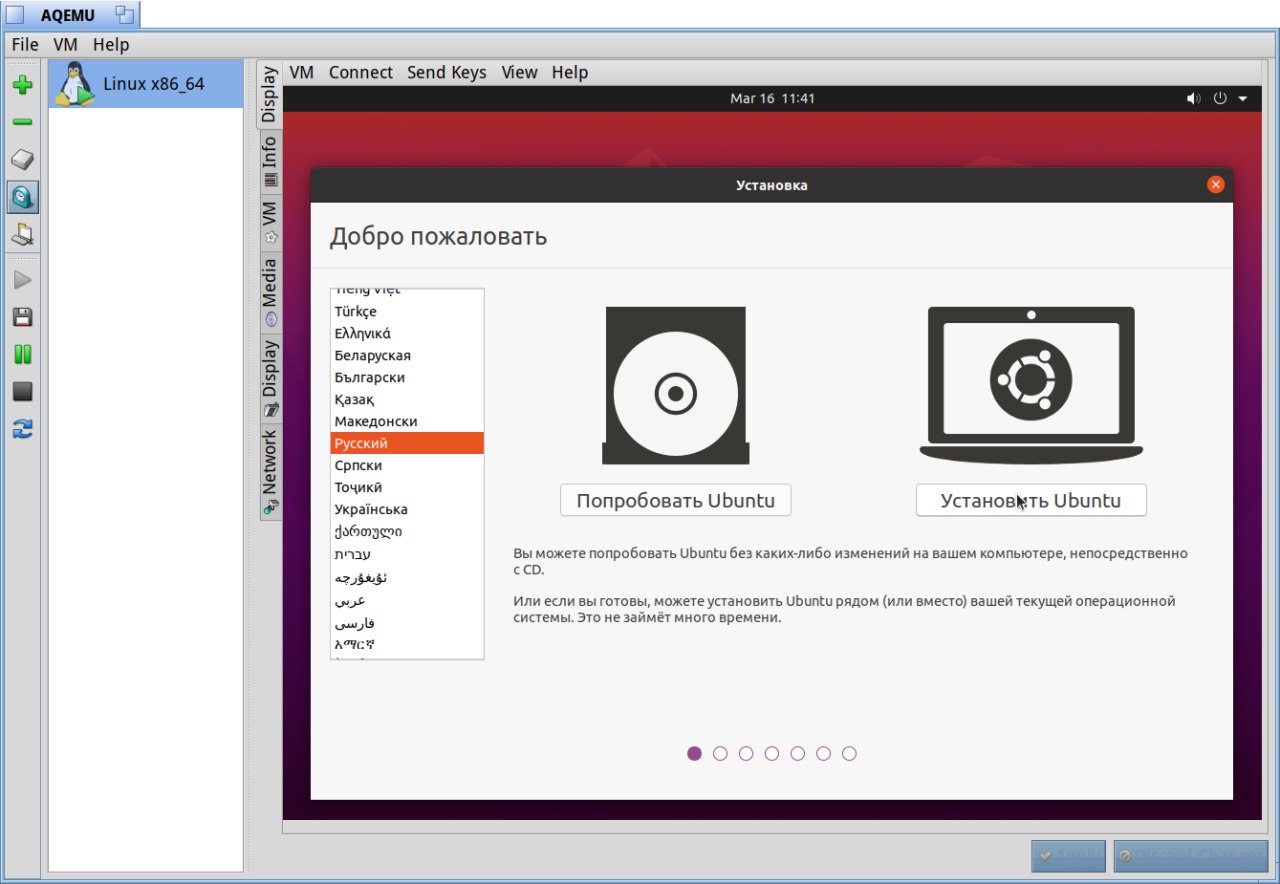
Task: Select Тоҷикӣ in the language list
Action: point(407,487)
